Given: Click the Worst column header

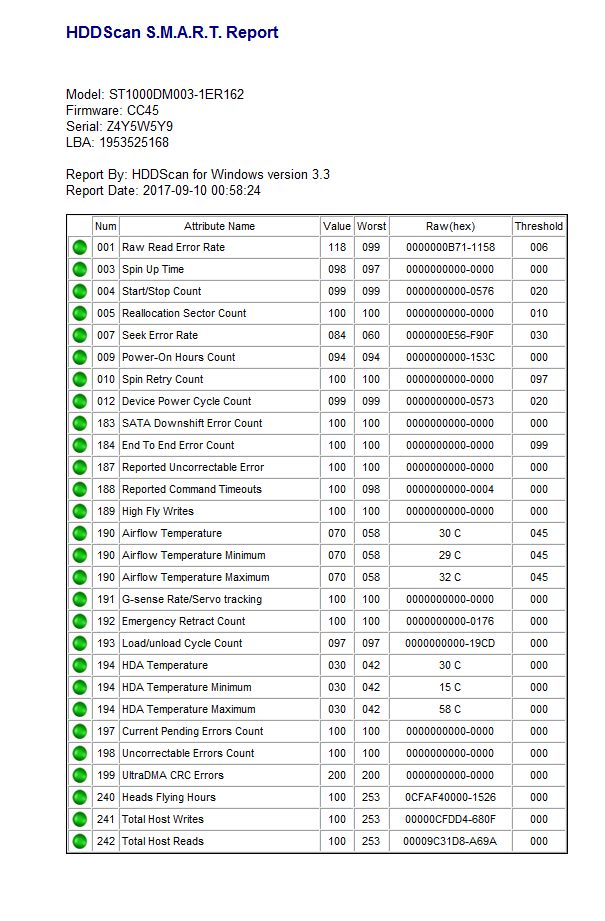Looking at the screenshot, I should (x=371, y=226).
